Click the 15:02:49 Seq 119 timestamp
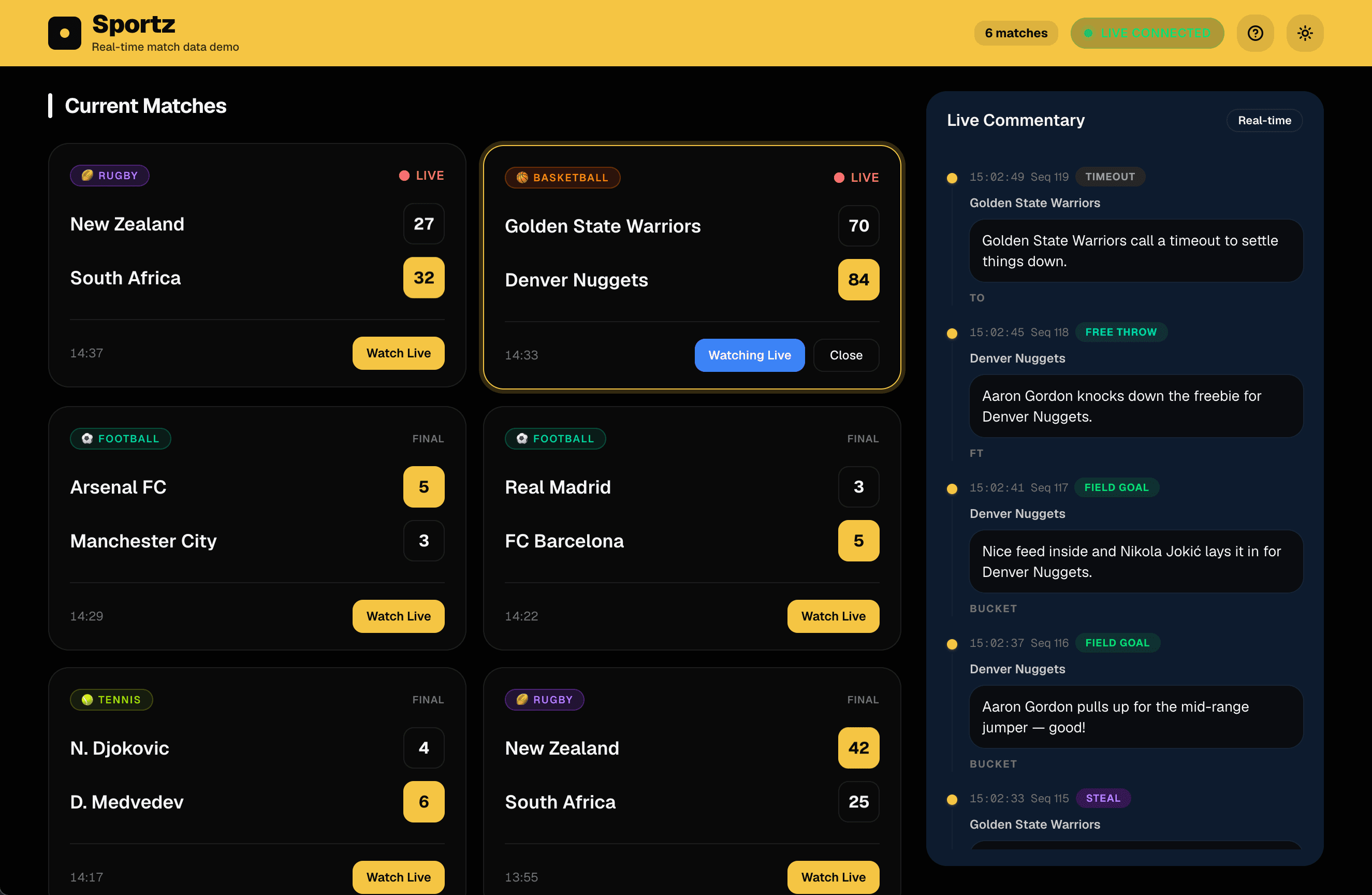This screenshot has width=1372, height=895. pyautogui.click(x=1018, y=177)
